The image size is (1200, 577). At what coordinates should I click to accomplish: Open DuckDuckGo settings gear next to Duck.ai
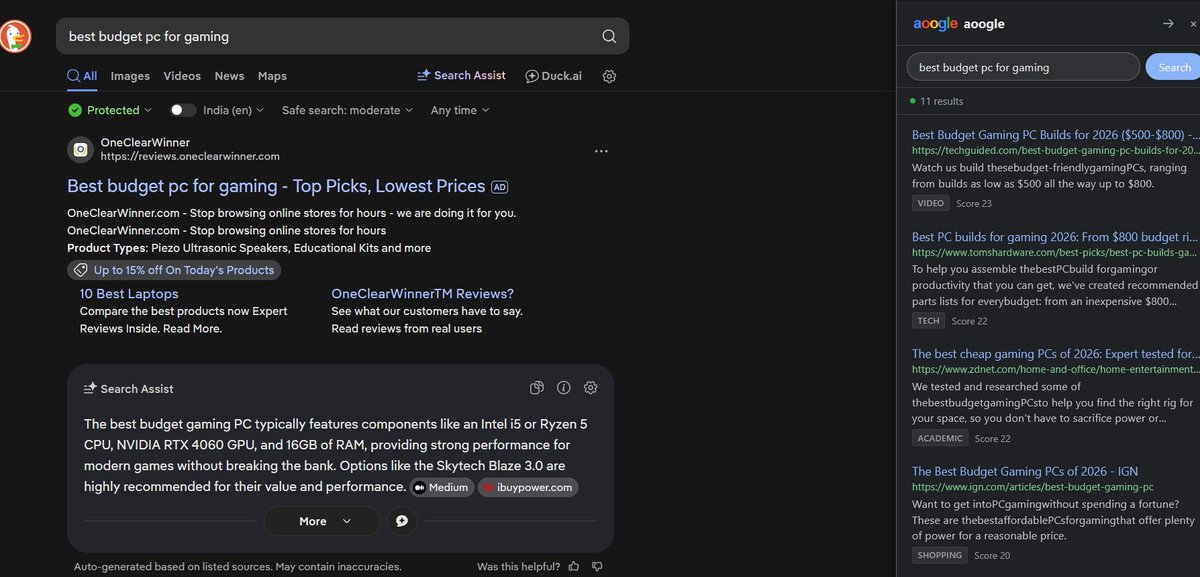pyautogui.click(x=609, y=76)
